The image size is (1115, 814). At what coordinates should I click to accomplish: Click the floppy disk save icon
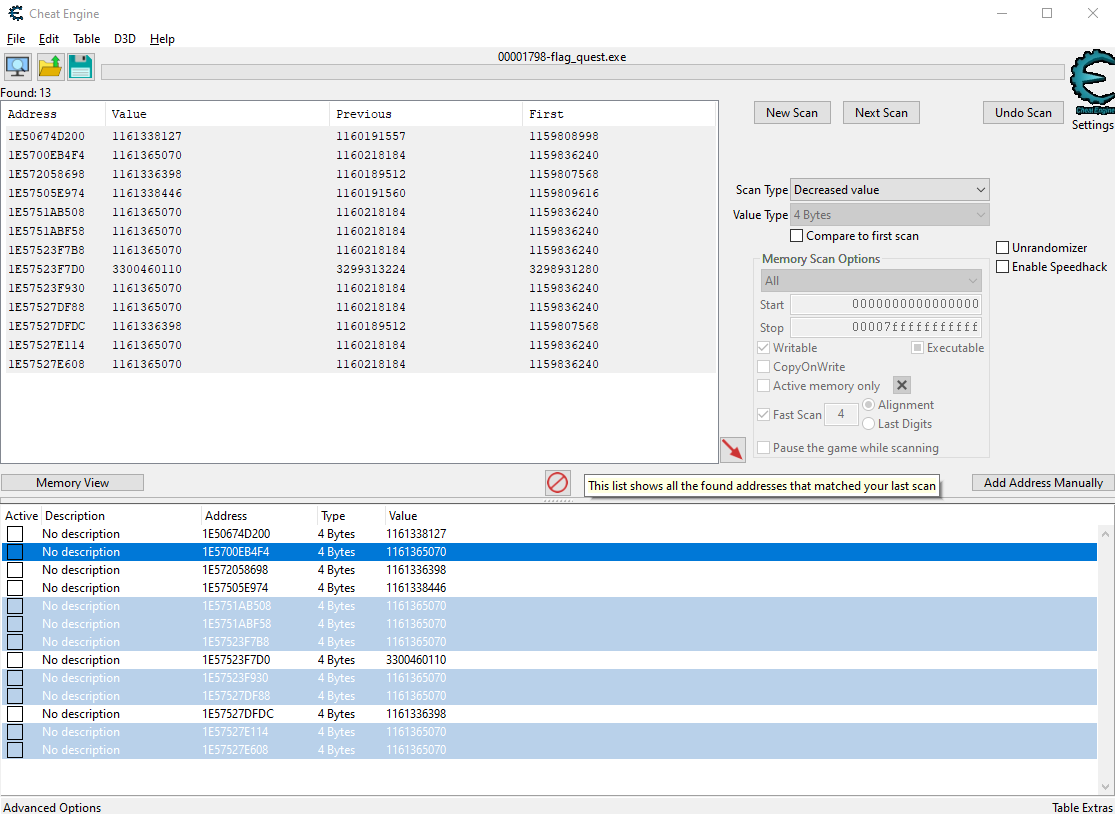(x=81, y=66)
